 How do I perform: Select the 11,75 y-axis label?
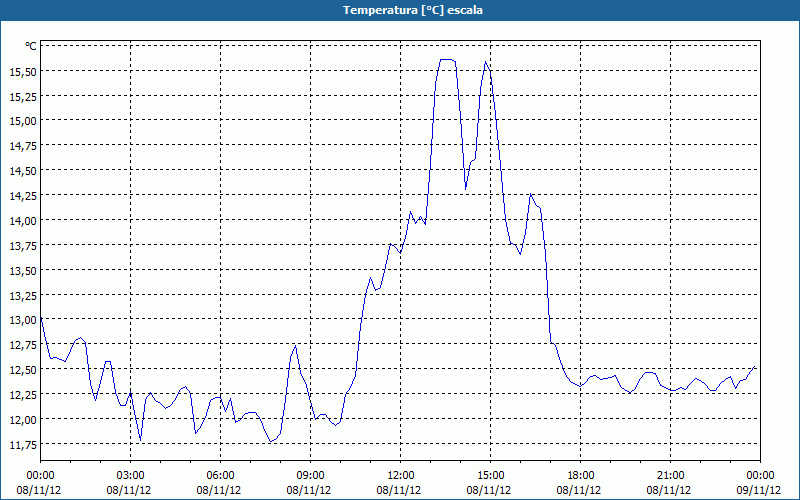(23, 444)
